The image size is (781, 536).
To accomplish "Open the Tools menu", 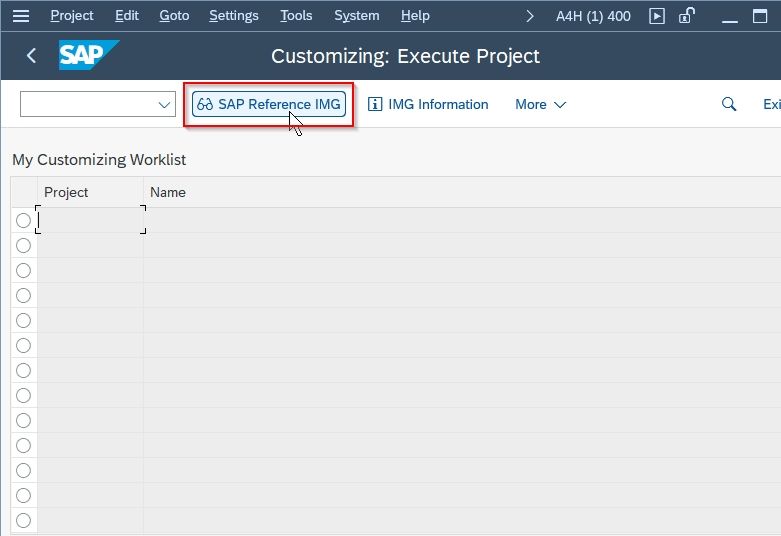I will pos(296,16).
